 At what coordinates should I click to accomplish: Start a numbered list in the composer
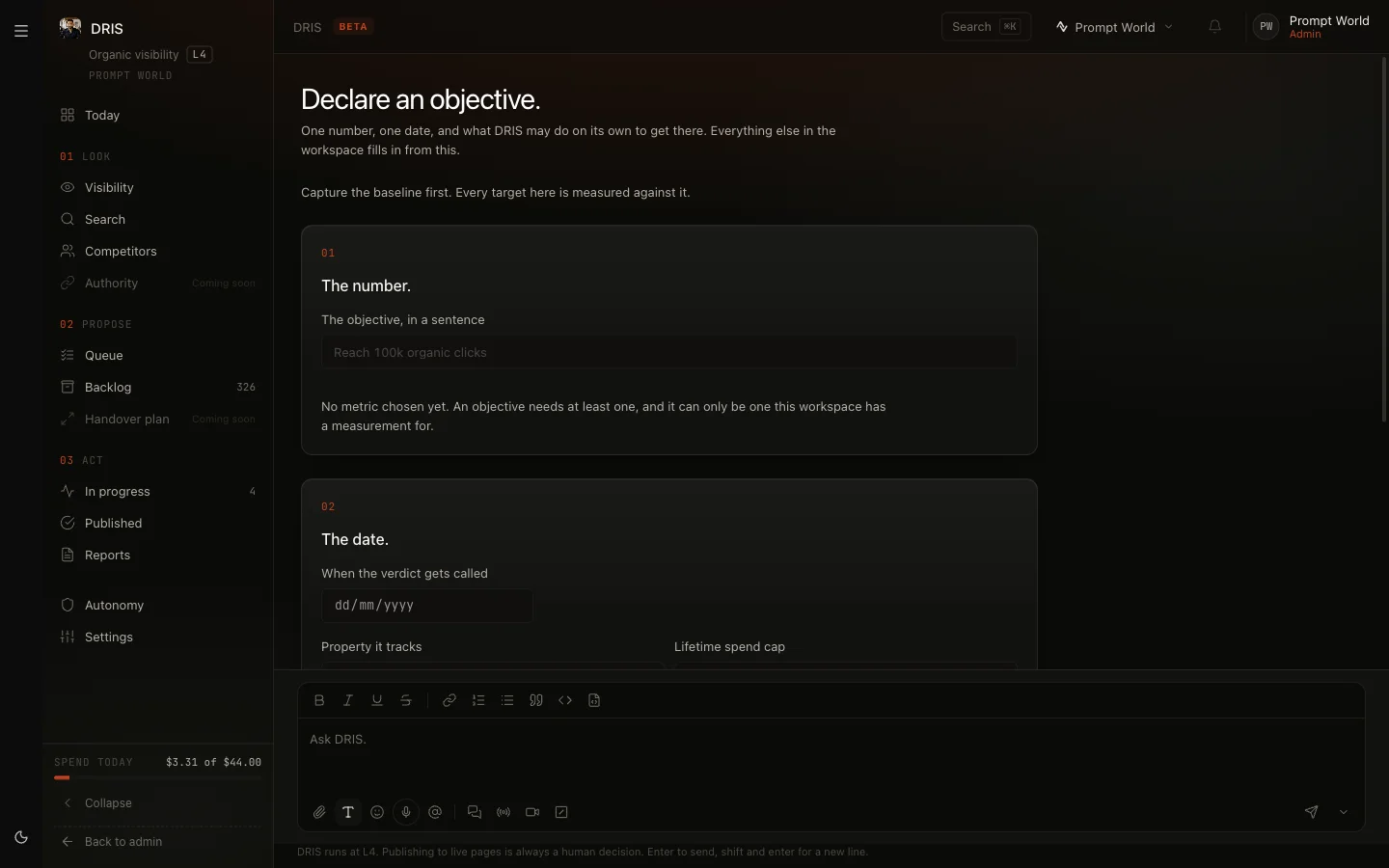478,700
